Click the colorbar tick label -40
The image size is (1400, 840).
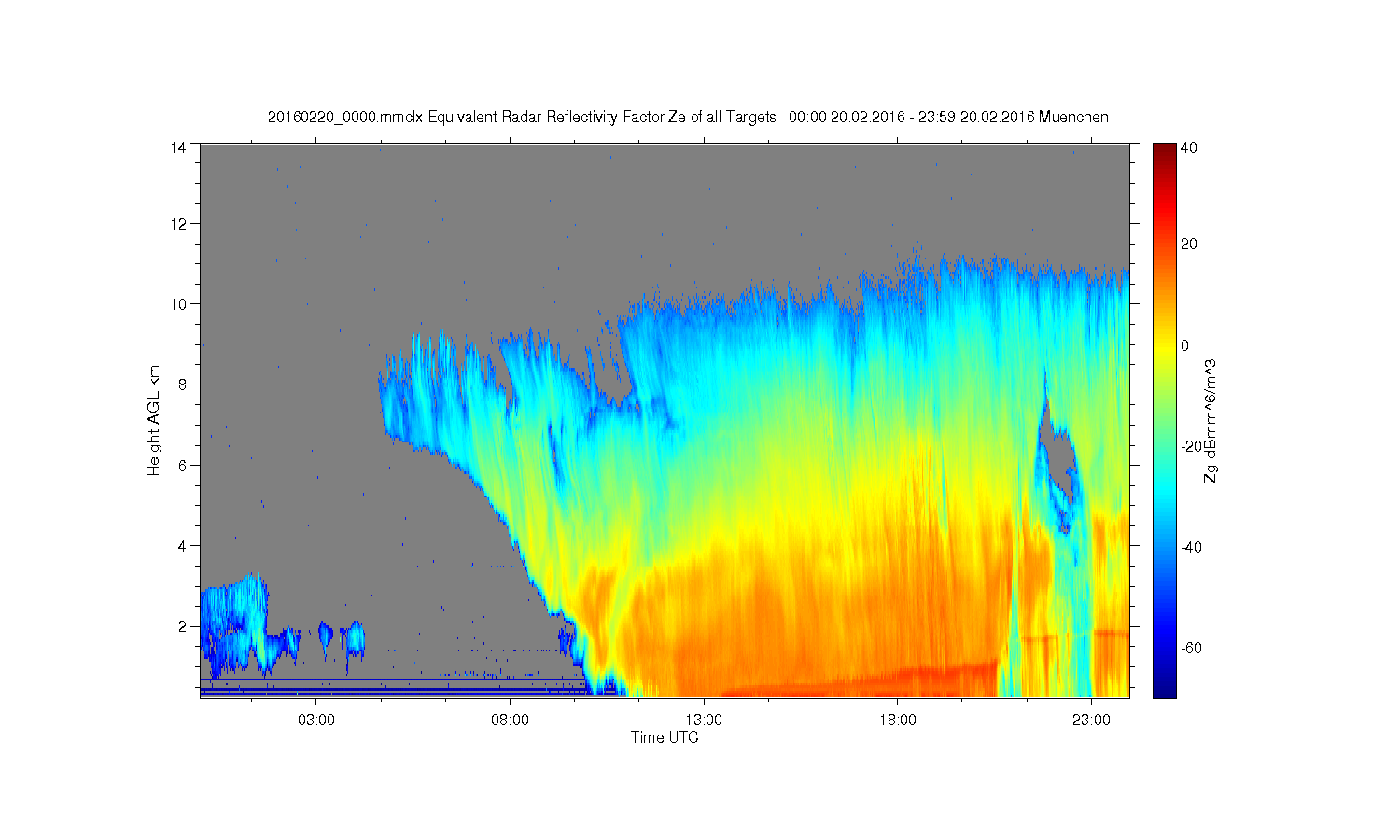[x=1190, y=547]
